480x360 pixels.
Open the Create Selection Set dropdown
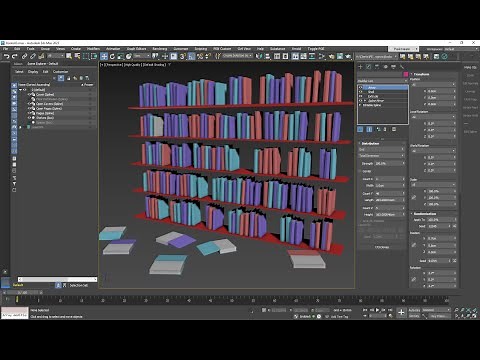237,56
